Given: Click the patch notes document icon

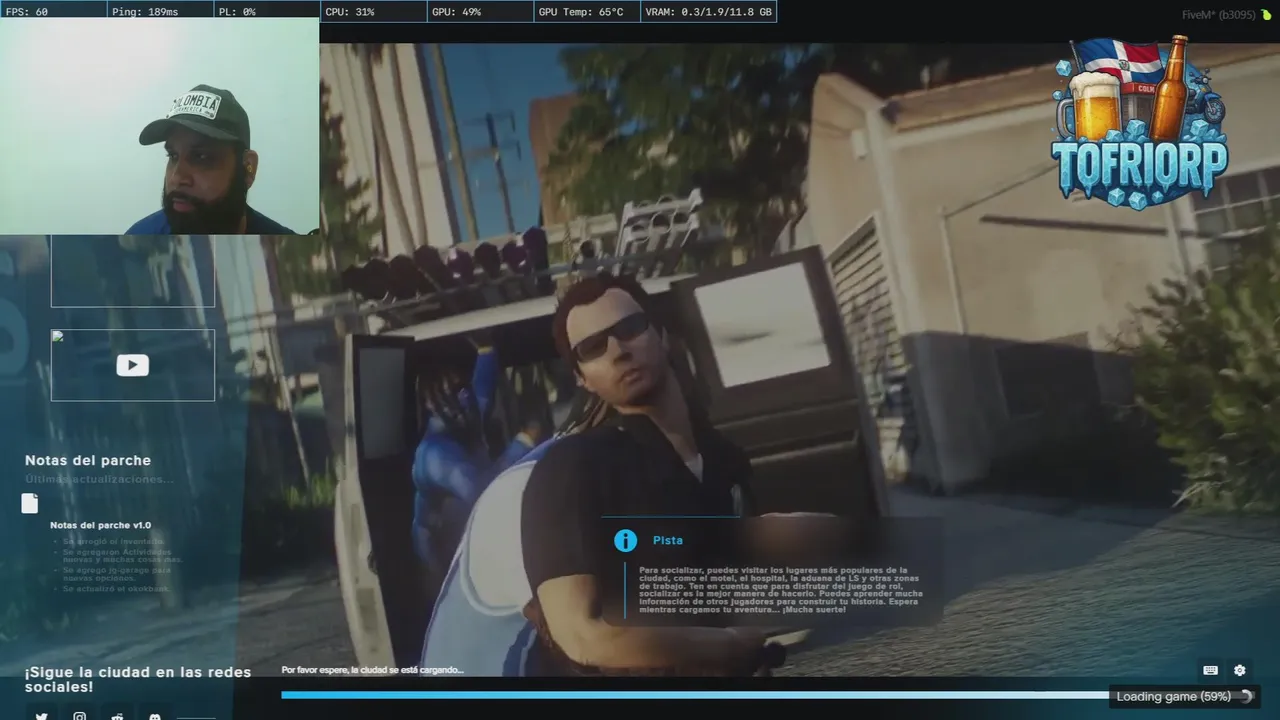Looking at the screenshot, I should click(30, 503).
